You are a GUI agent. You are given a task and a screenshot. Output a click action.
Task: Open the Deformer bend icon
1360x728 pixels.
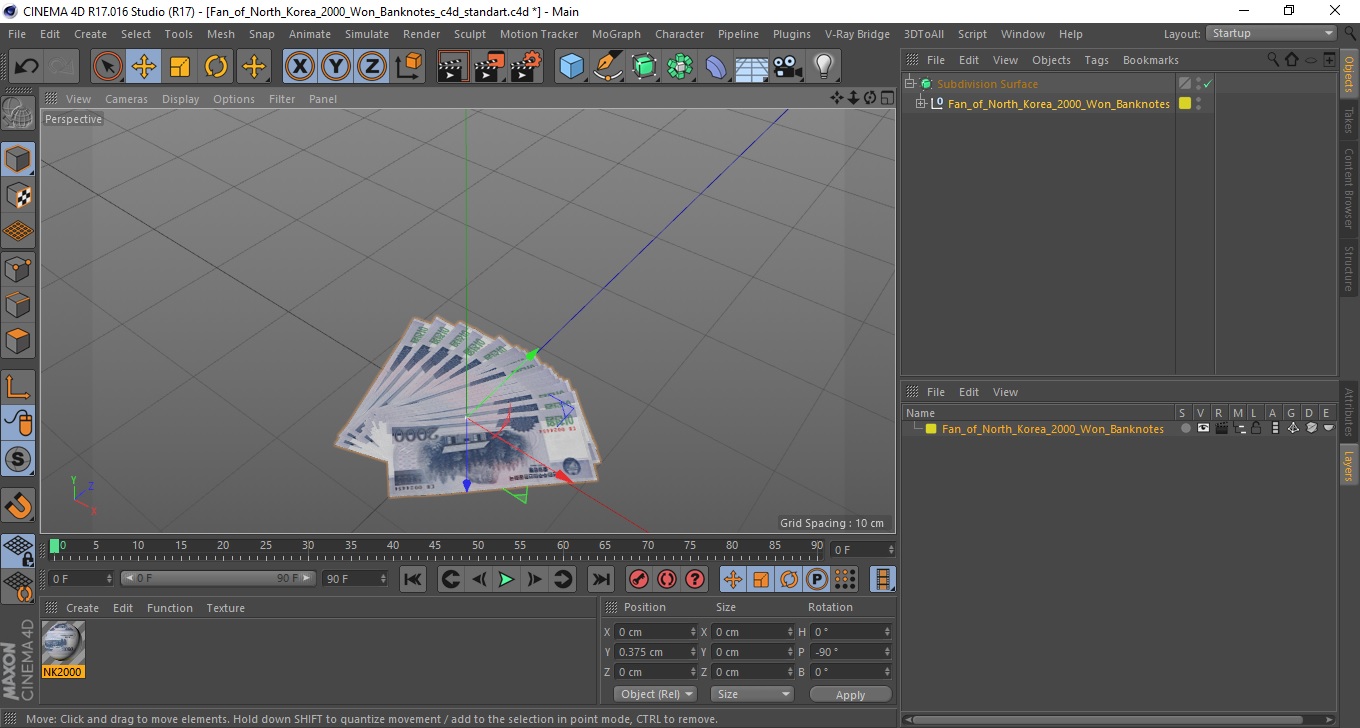tap(716, 67)
